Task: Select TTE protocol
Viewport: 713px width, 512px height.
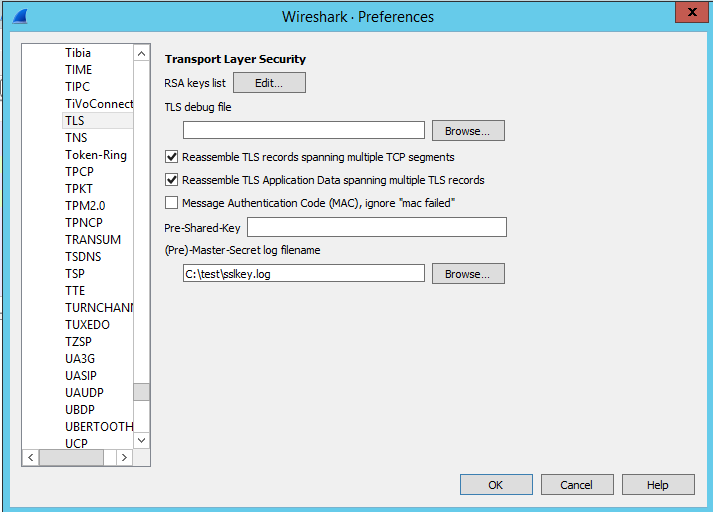Action: click(75, 291)
